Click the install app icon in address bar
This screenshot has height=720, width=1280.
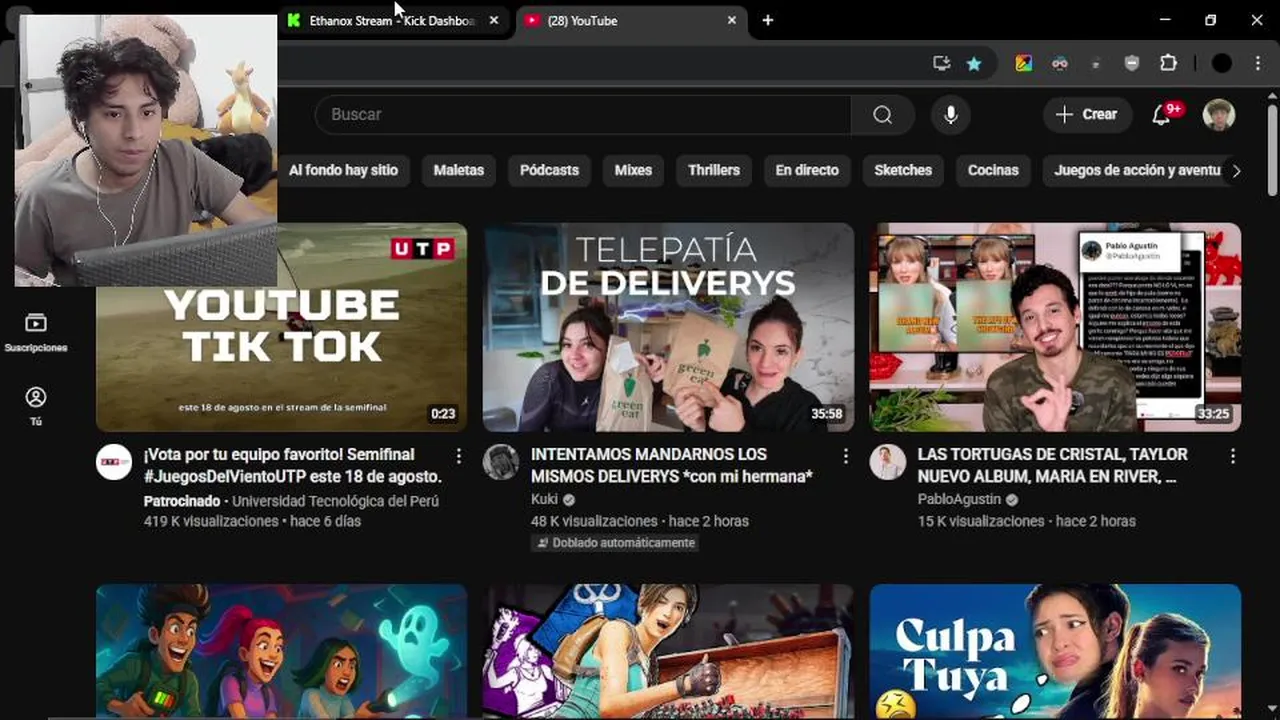click(941, 63)
